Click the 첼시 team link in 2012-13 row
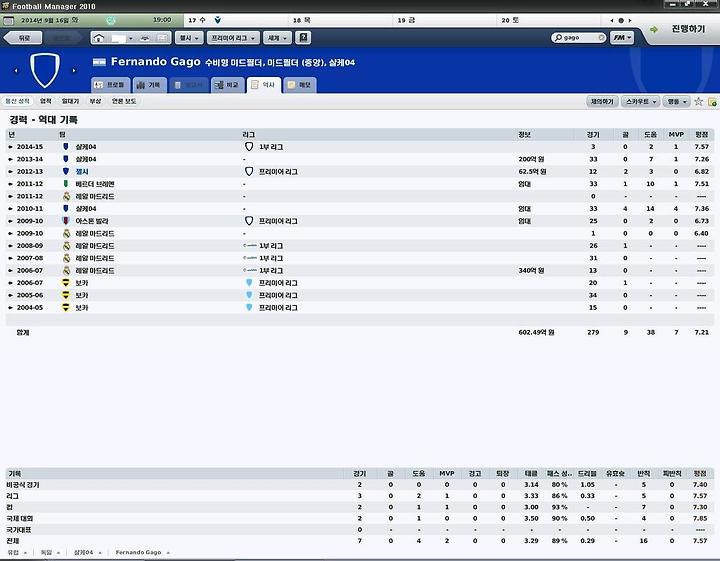 click(x=82, y=172)
